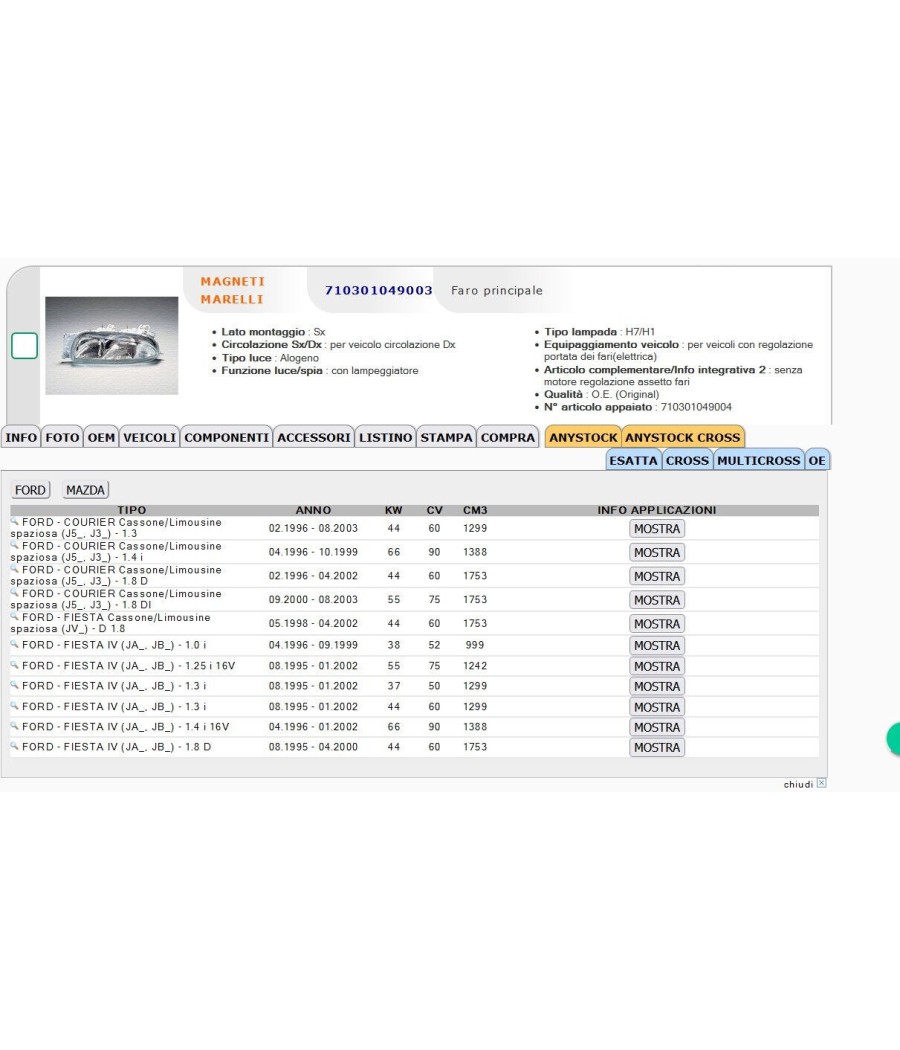Show the VEICOLI tab
This screenshot has width=900, height=1050.
[x=150, y=437]
